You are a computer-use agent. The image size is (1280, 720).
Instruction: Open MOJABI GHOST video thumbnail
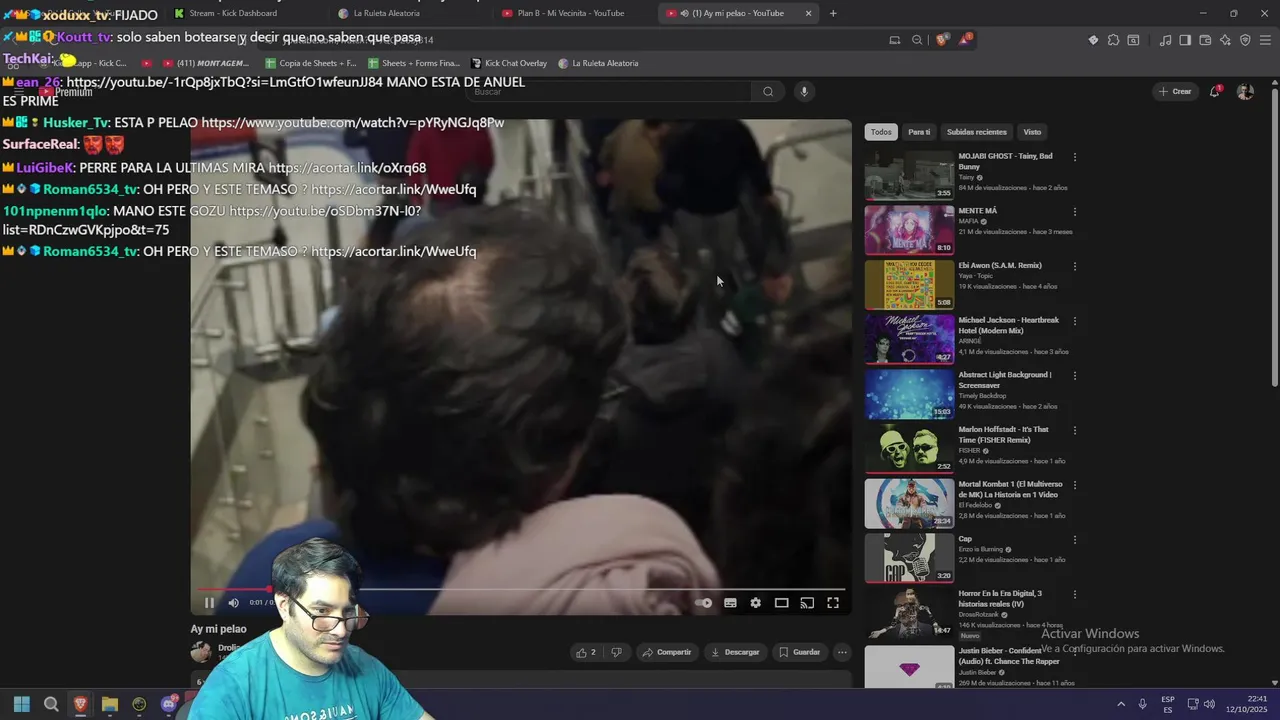tap(909, 175)
